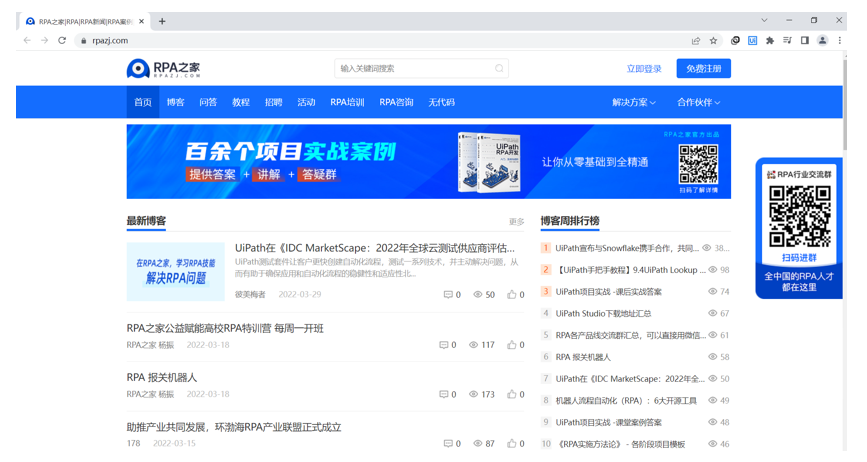Click the 立即登录 login link
Image resolution: width=867 pixels, height=462 pixels.
644,69
